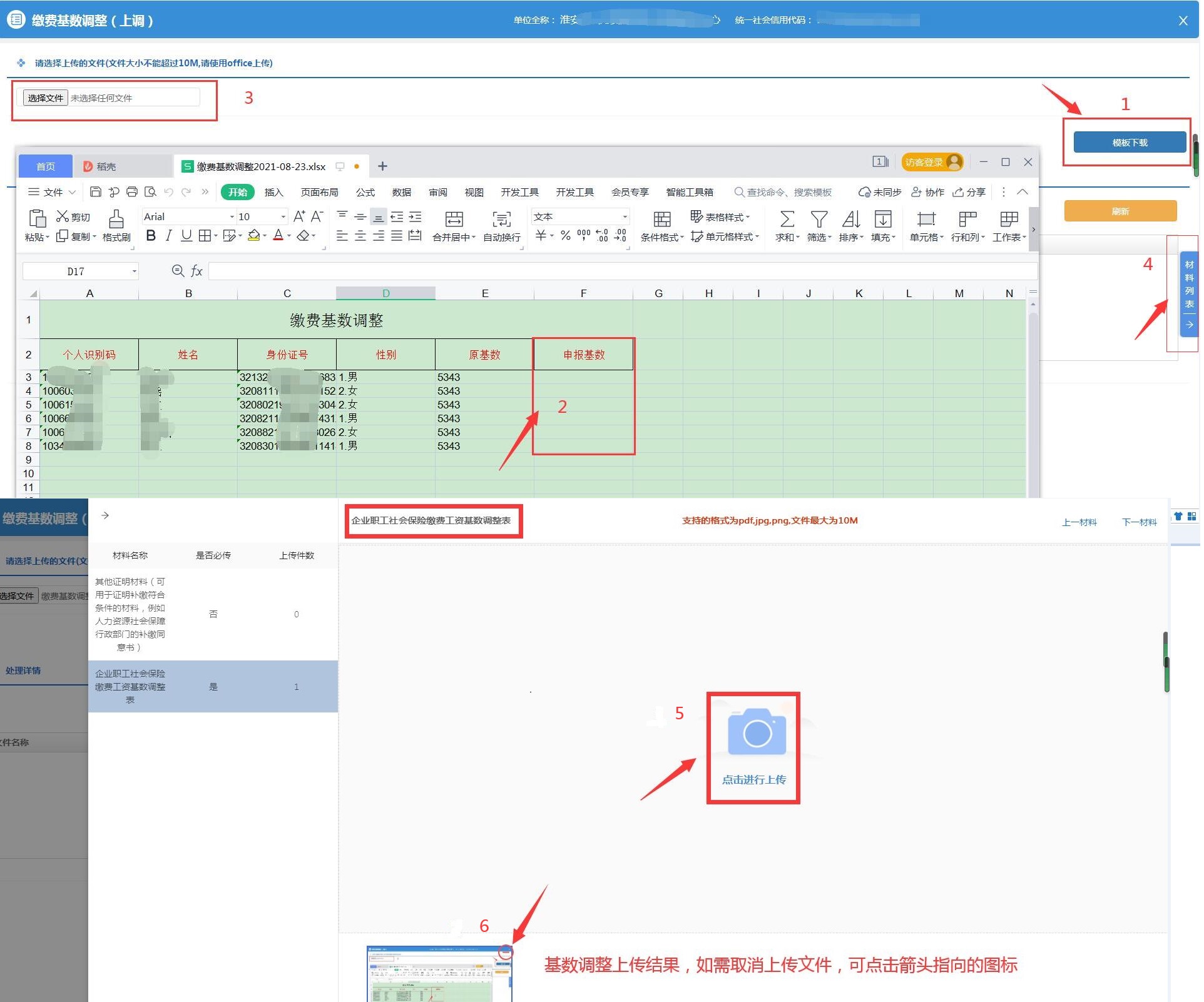The height and width of the screenshot is (1002, 1204).
Task: Open the Arial font name dropdown
Action: point(232,217)
